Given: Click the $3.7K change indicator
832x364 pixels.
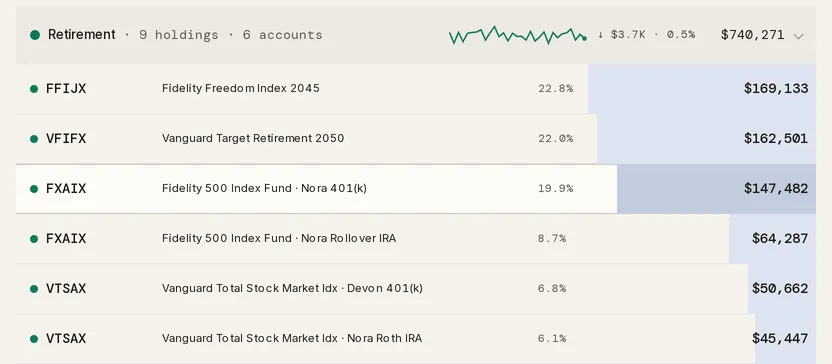Looking at the screenshot, I should (x=621, y=35).
